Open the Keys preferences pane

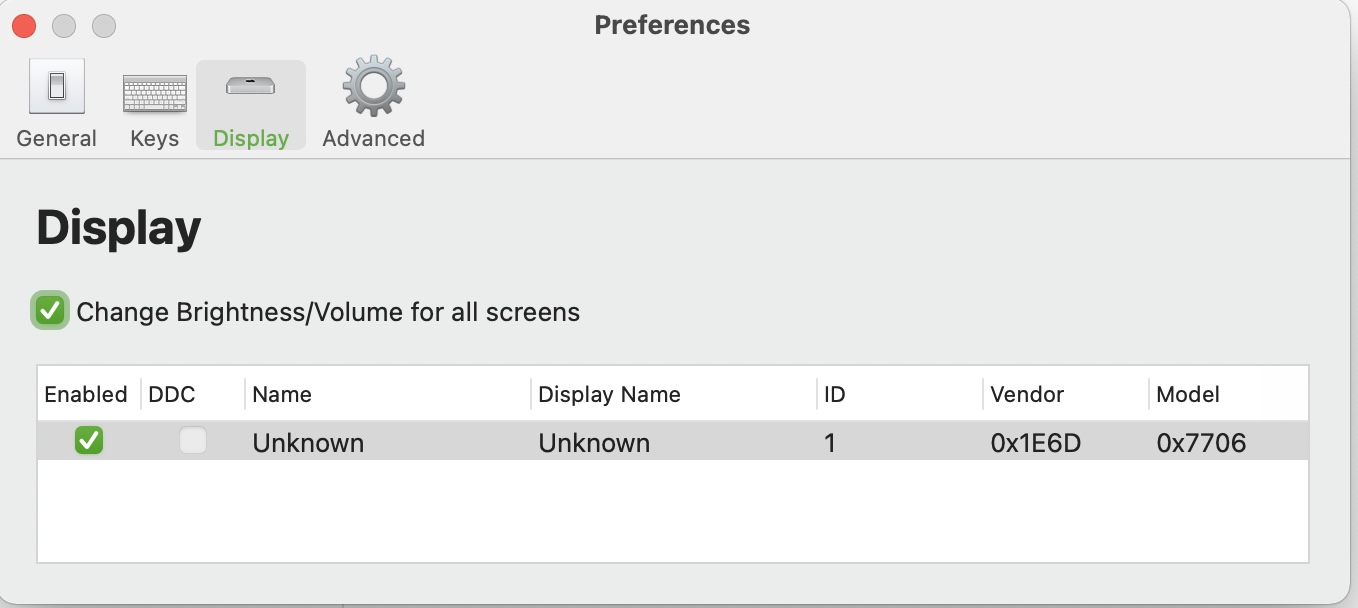[154, 100]
